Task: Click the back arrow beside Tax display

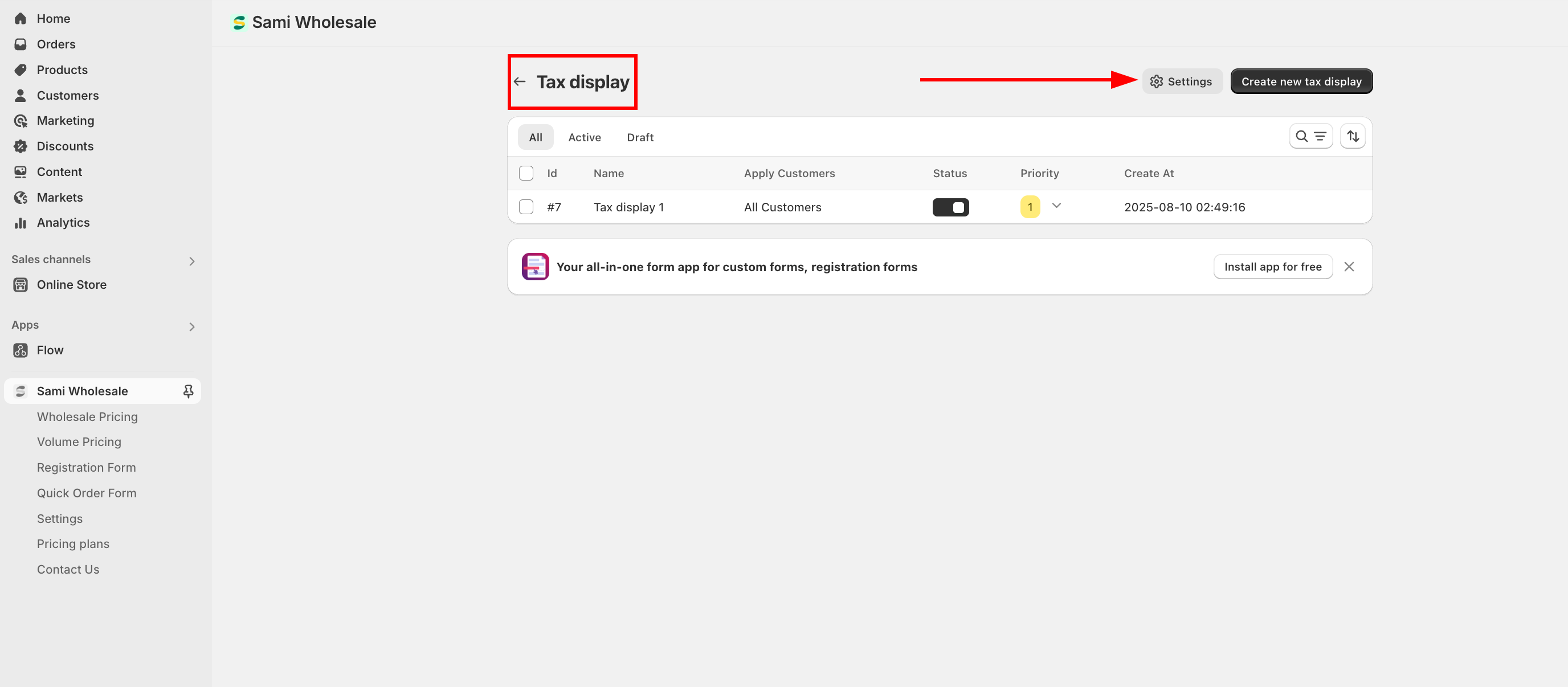Action: click(x=519, y=81)
